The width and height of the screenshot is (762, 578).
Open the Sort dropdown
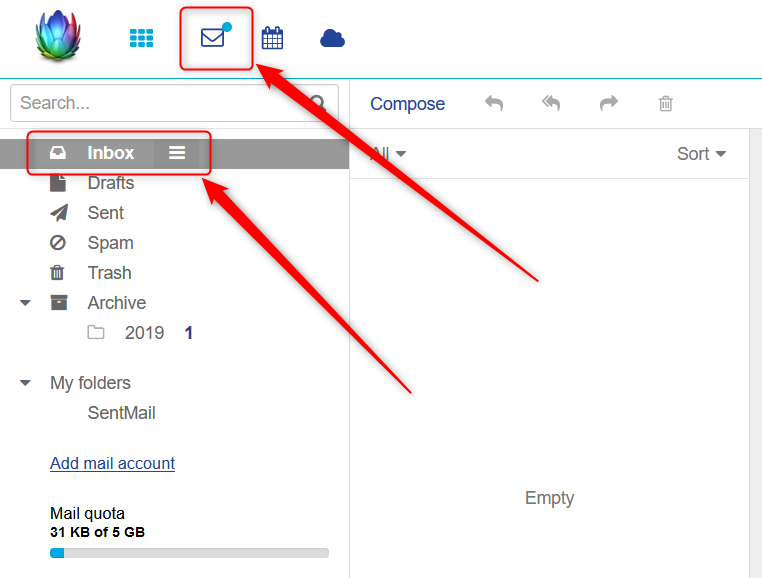point(700,154)
